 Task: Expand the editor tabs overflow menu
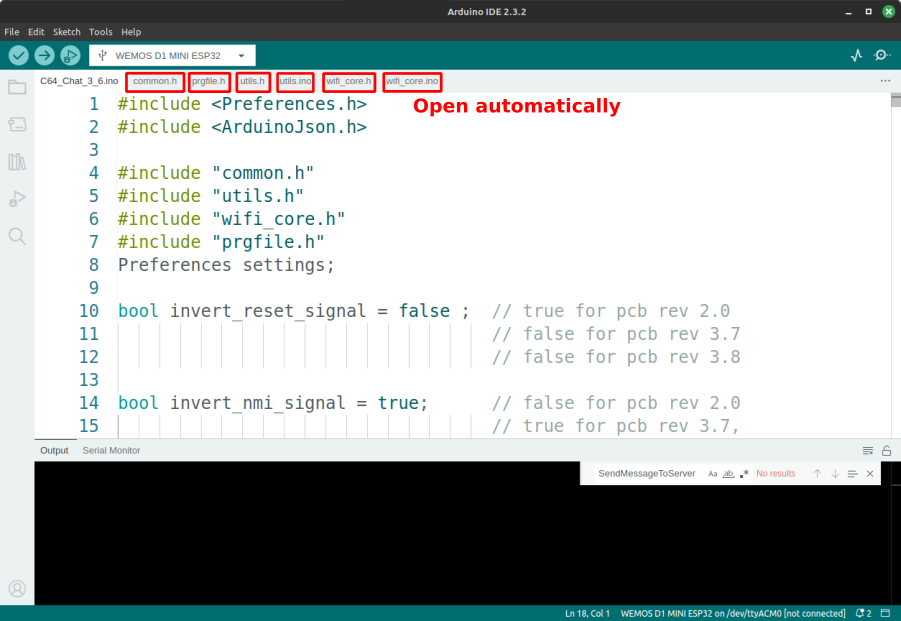(x=884, y=81)
